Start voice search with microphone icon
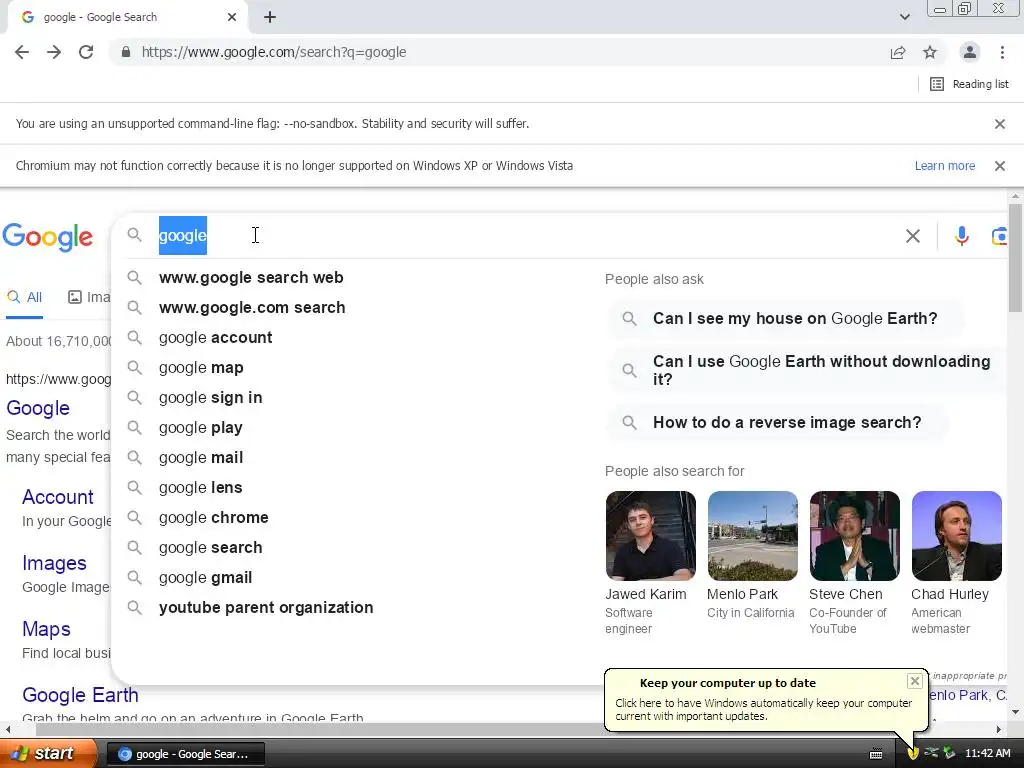 (x=961, y=236)
